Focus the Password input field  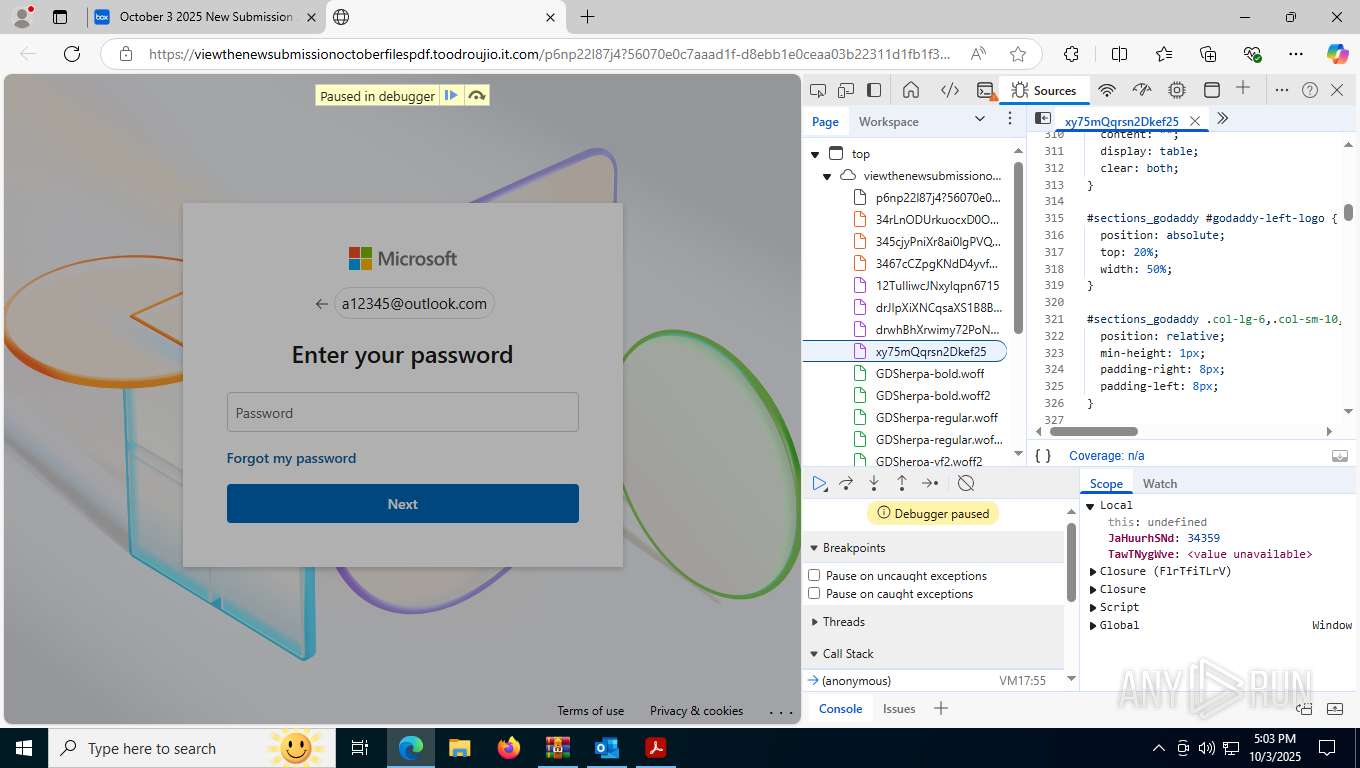click(402, 412)
